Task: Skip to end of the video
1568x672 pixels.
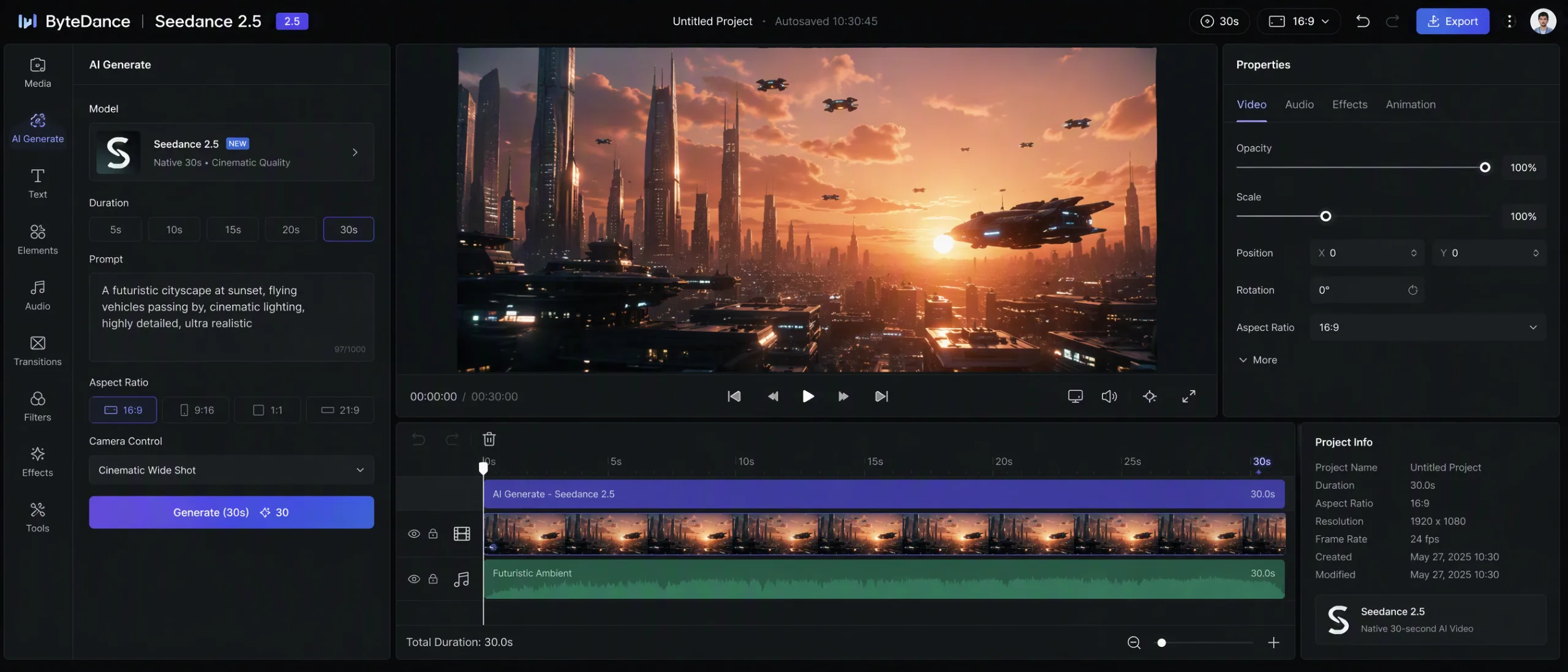Action: coord(881,396)
